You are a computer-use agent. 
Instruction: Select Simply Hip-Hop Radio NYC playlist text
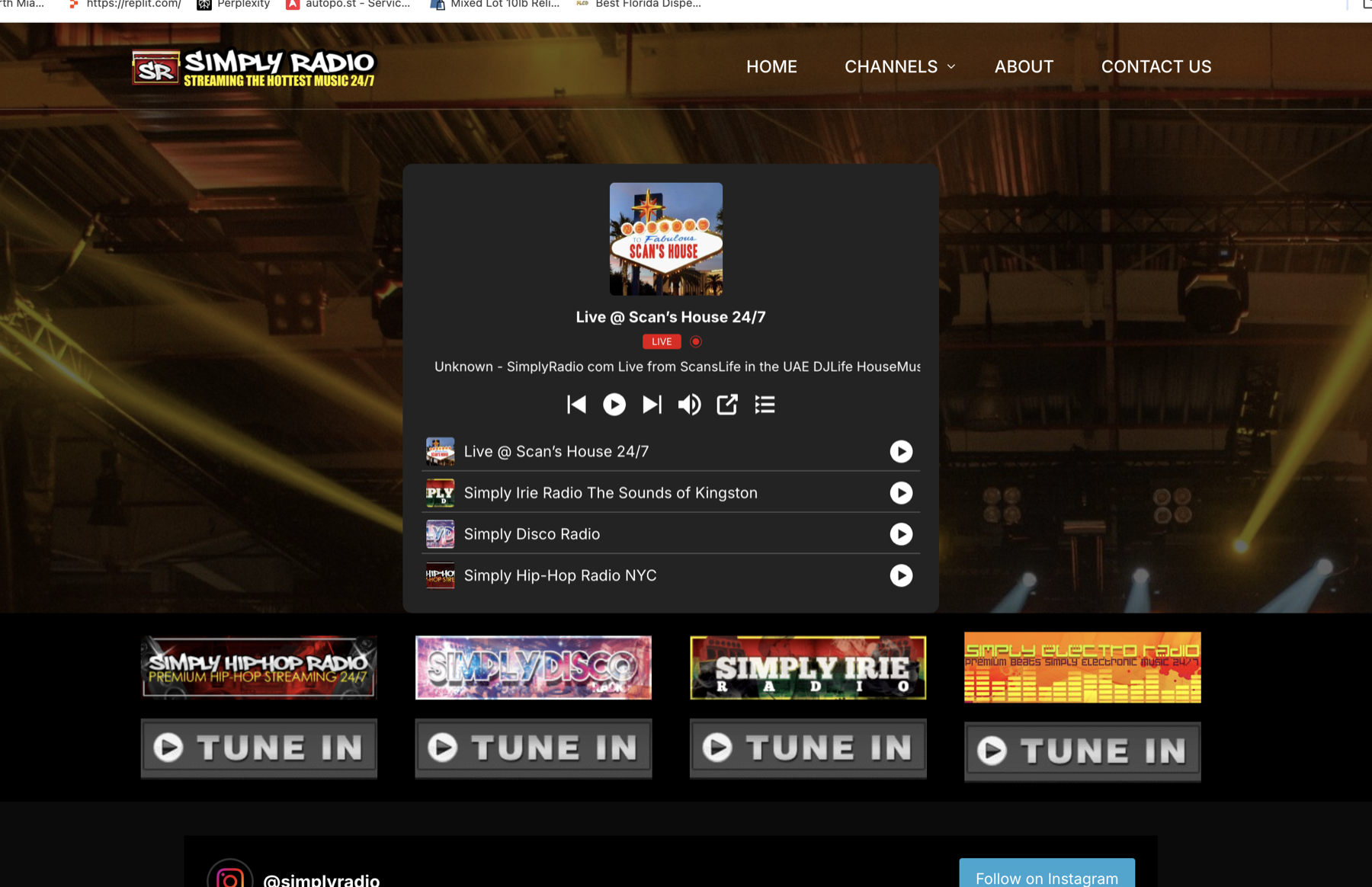[x=560, y=575]
